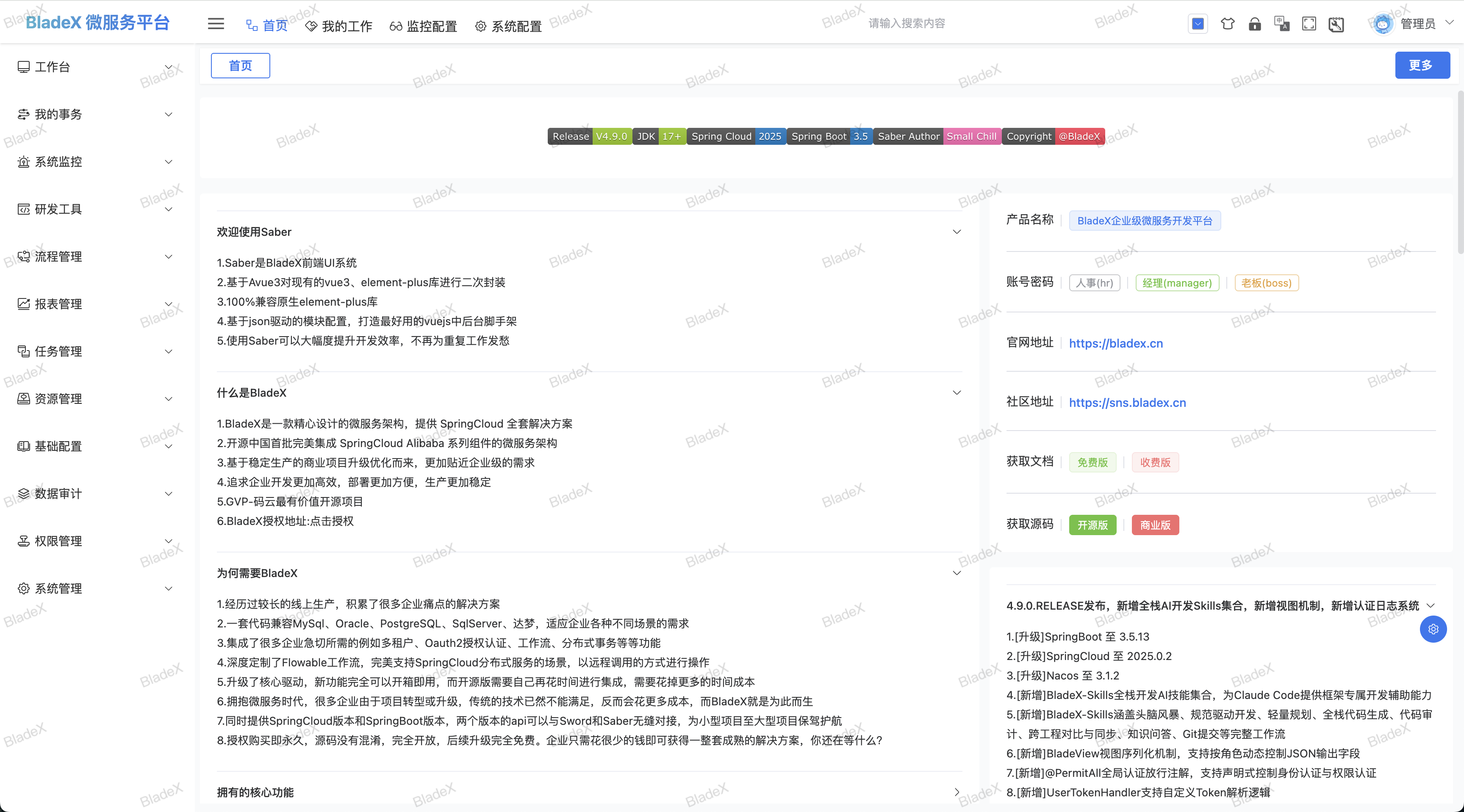Expand the 数据审计 sidebar chevron
Viewport: 1464px width, 812px height.
click(169, 494)
